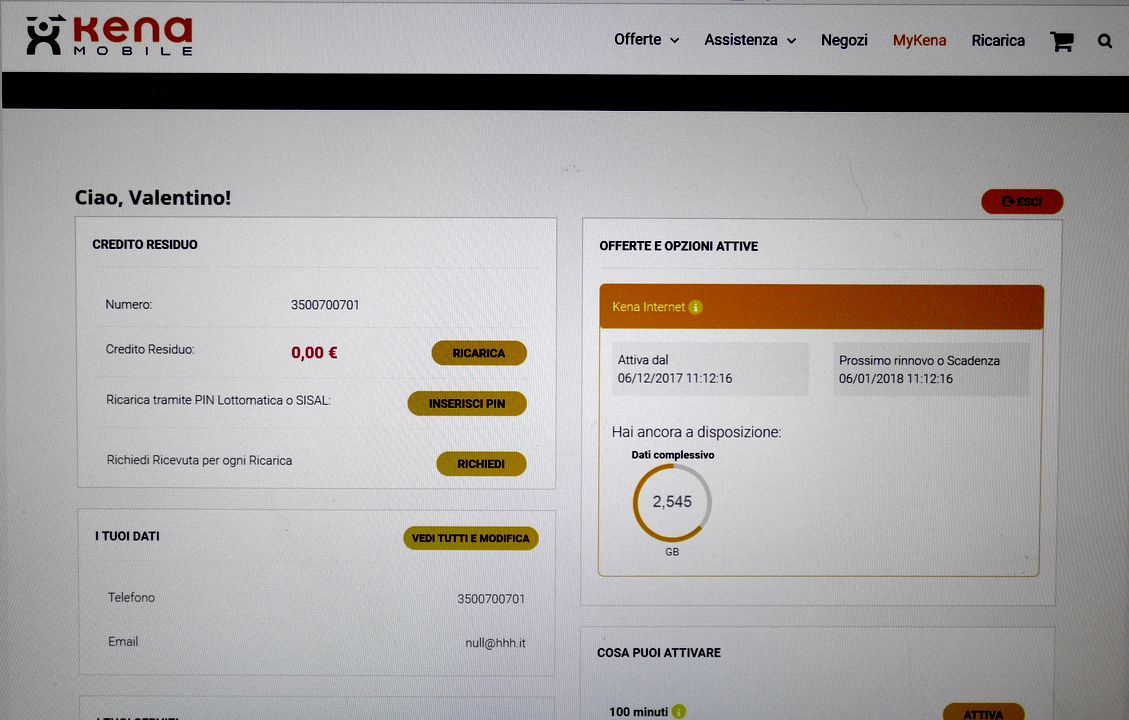Request receipt with Richiedi button
This screenshot has width=1129, height=720.
481,464
